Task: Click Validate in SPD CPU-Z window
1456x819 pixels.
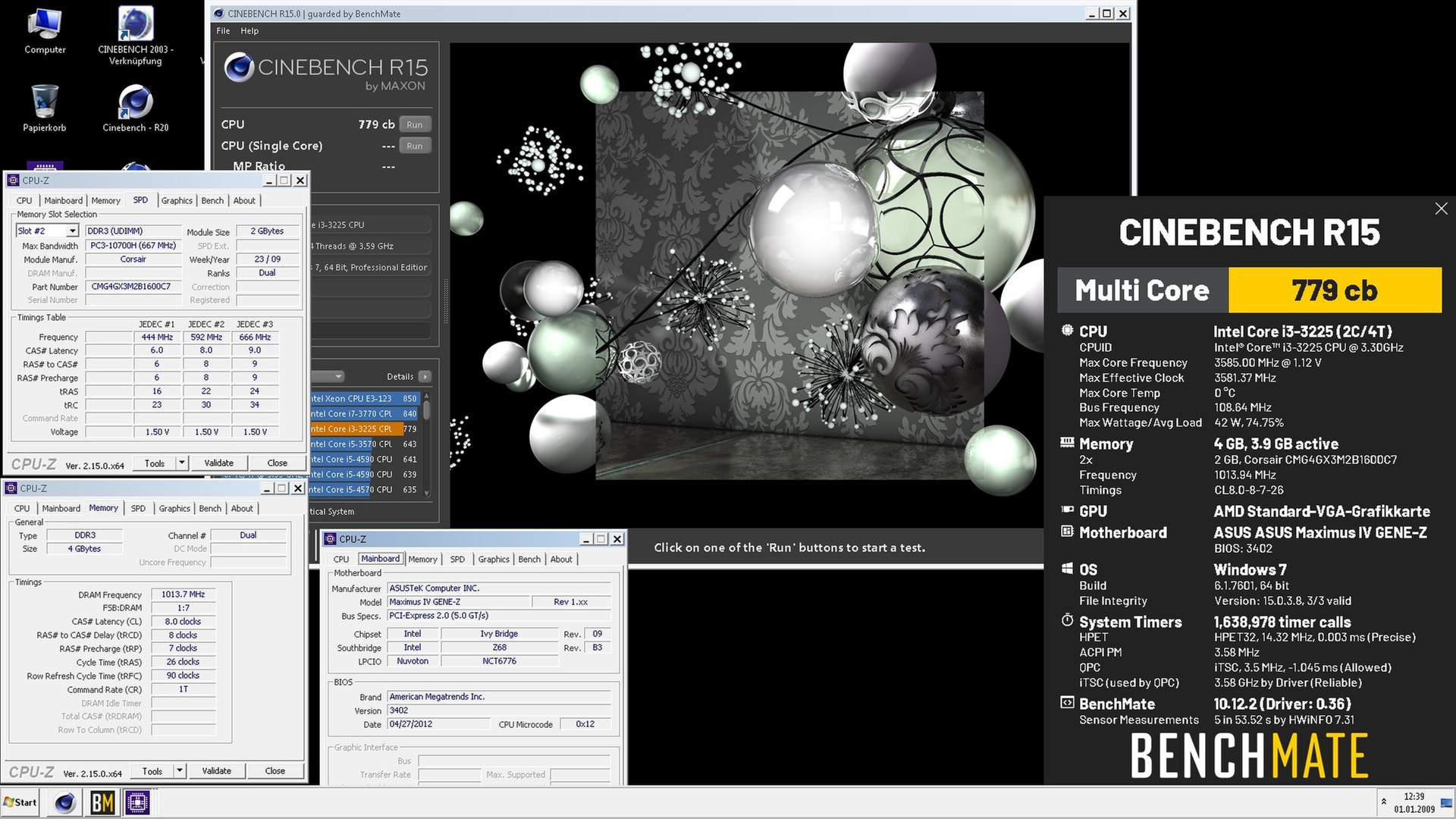Action: (x=218, y=463)
